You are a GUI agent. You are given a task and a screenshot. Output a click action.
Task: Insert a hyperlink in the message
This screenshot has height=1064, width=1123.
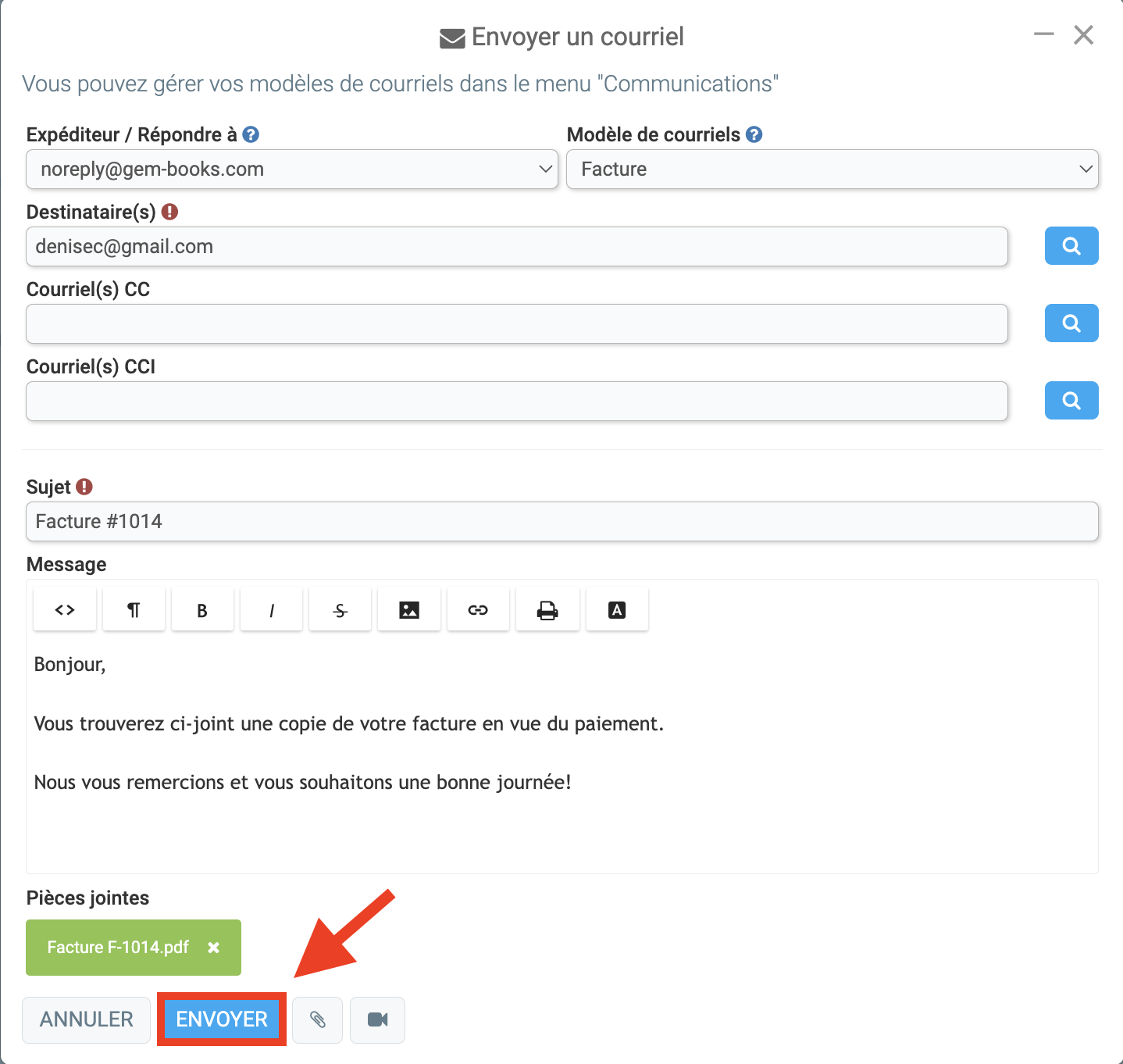478,609
